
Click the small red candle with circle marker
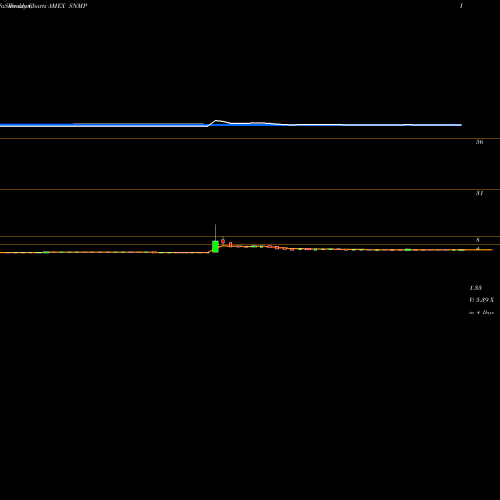[x=223, y=241]
